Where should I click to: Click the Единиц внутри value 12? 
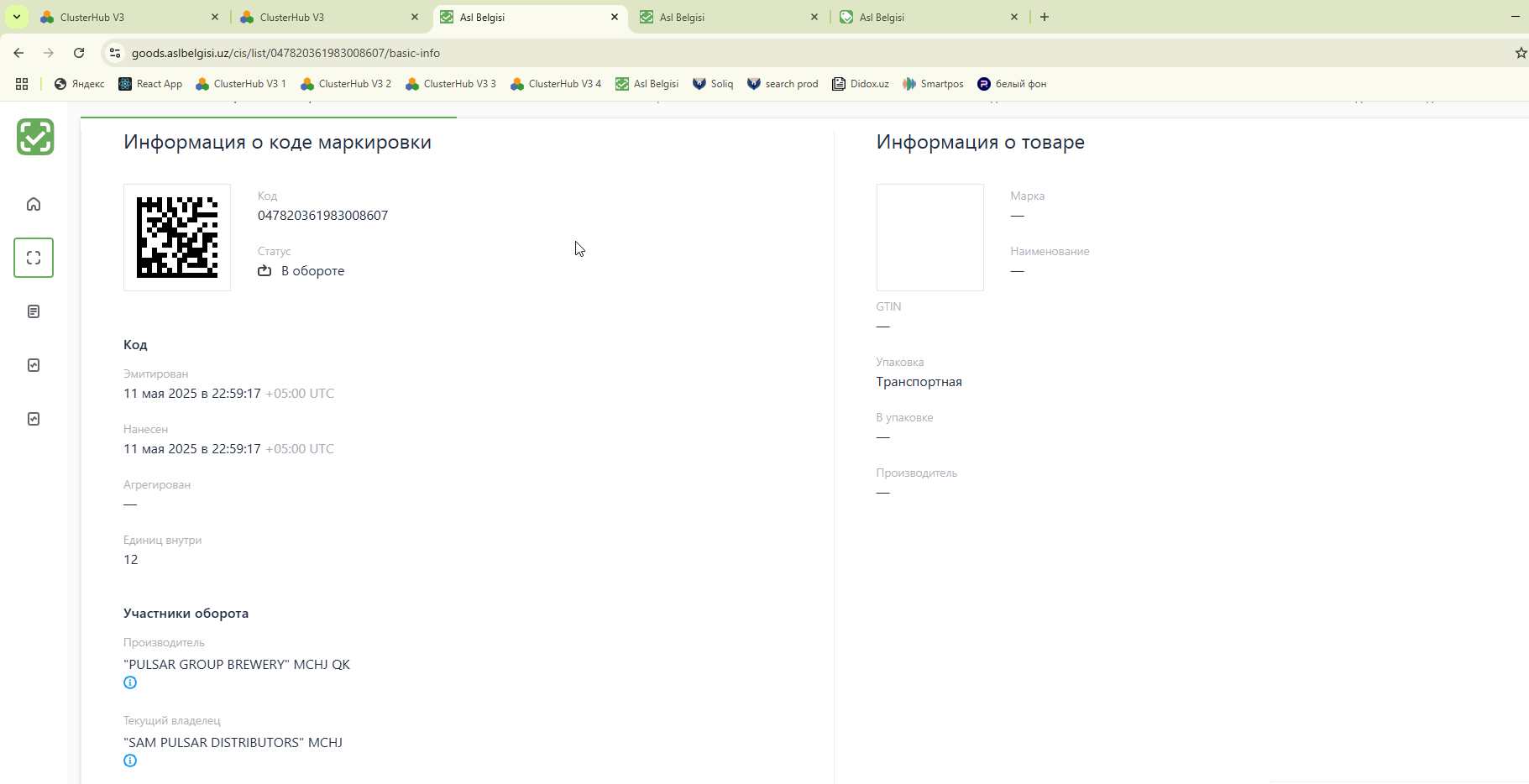[131, 560]
